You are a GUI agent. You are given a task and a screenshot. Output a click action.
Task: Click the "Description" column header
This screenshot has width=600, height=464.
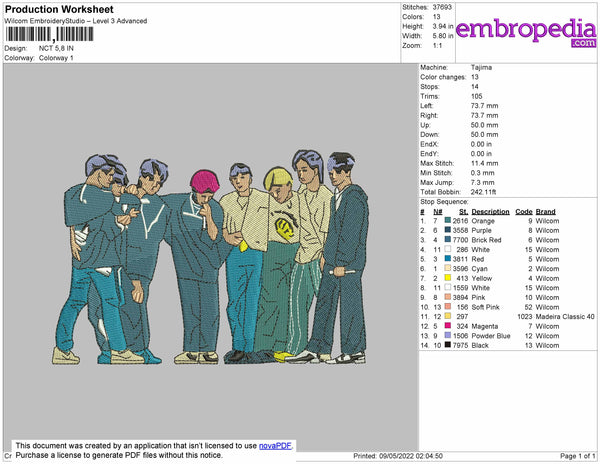point(491,212)
